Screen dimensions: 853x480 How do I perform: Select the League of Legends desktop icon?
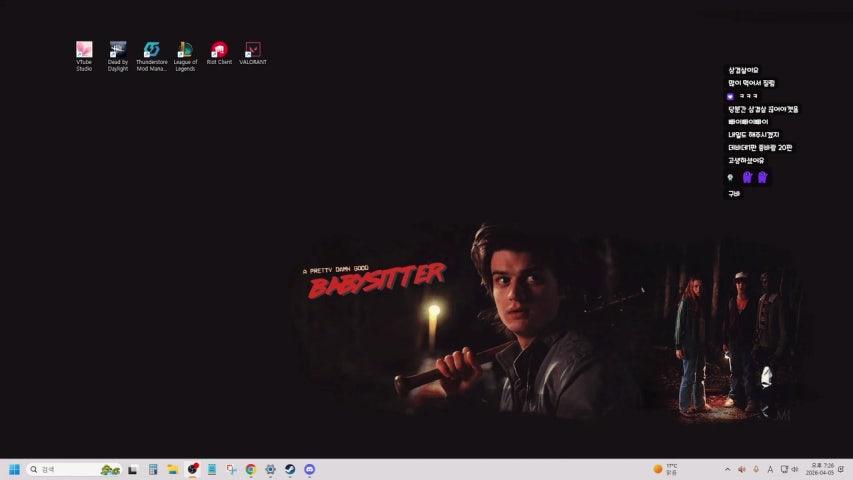pyautogui.click(x=185, y=50)
